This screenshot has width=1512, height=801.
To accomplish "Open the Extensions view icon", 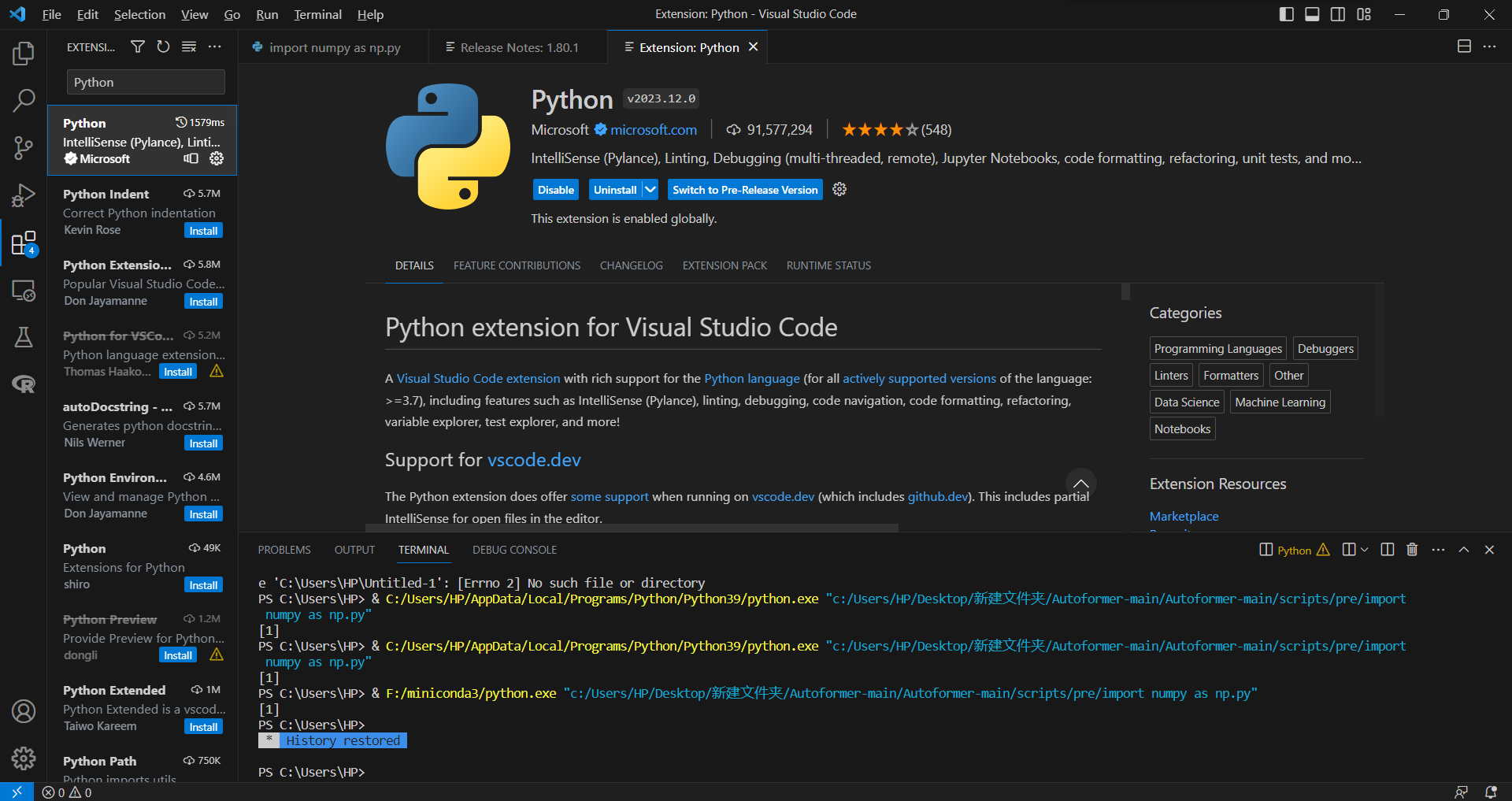I will (x=24, y=243).
